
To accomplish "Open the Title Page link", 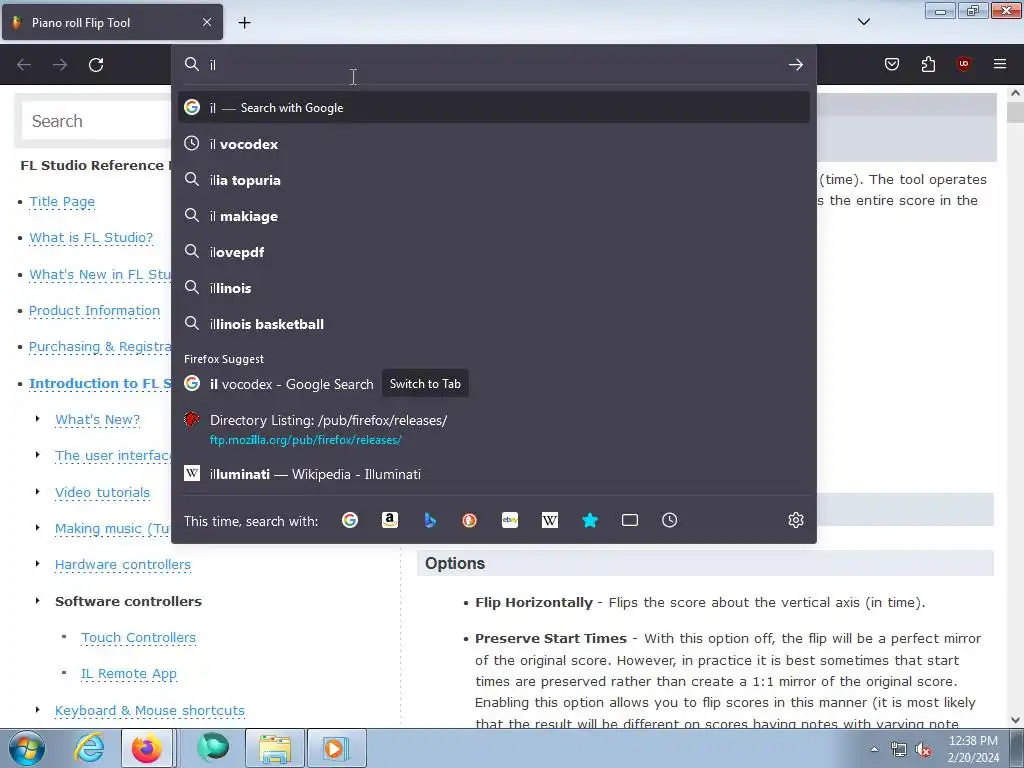I will [x=62, y=202].
